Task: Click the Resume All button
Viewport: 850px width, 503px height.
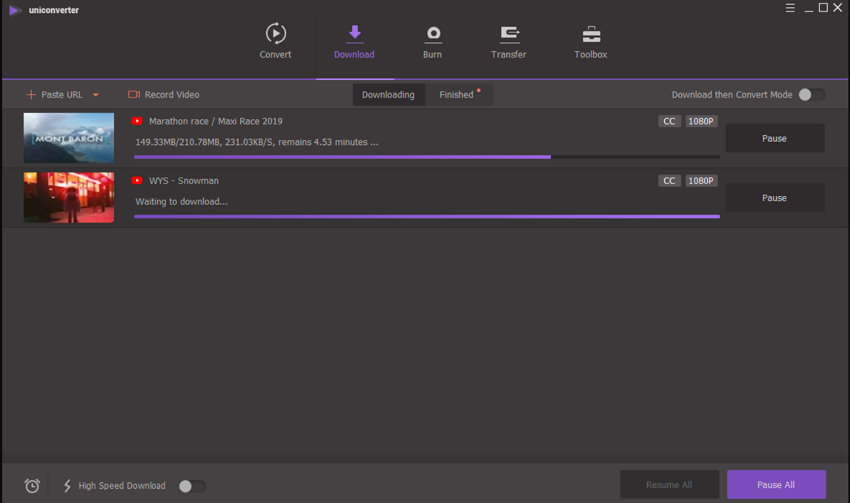Action: 669,485
